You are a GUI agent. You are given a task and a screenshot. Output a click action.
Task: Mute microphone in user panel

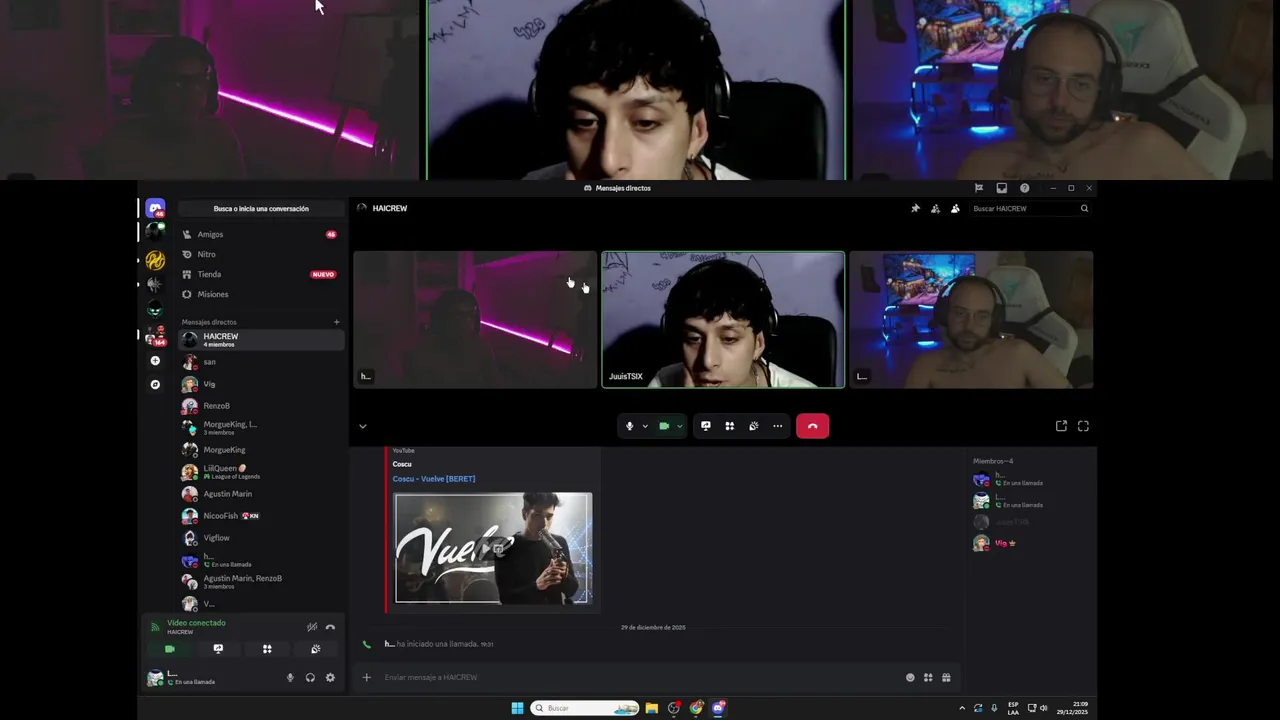[x=290, y=678]
